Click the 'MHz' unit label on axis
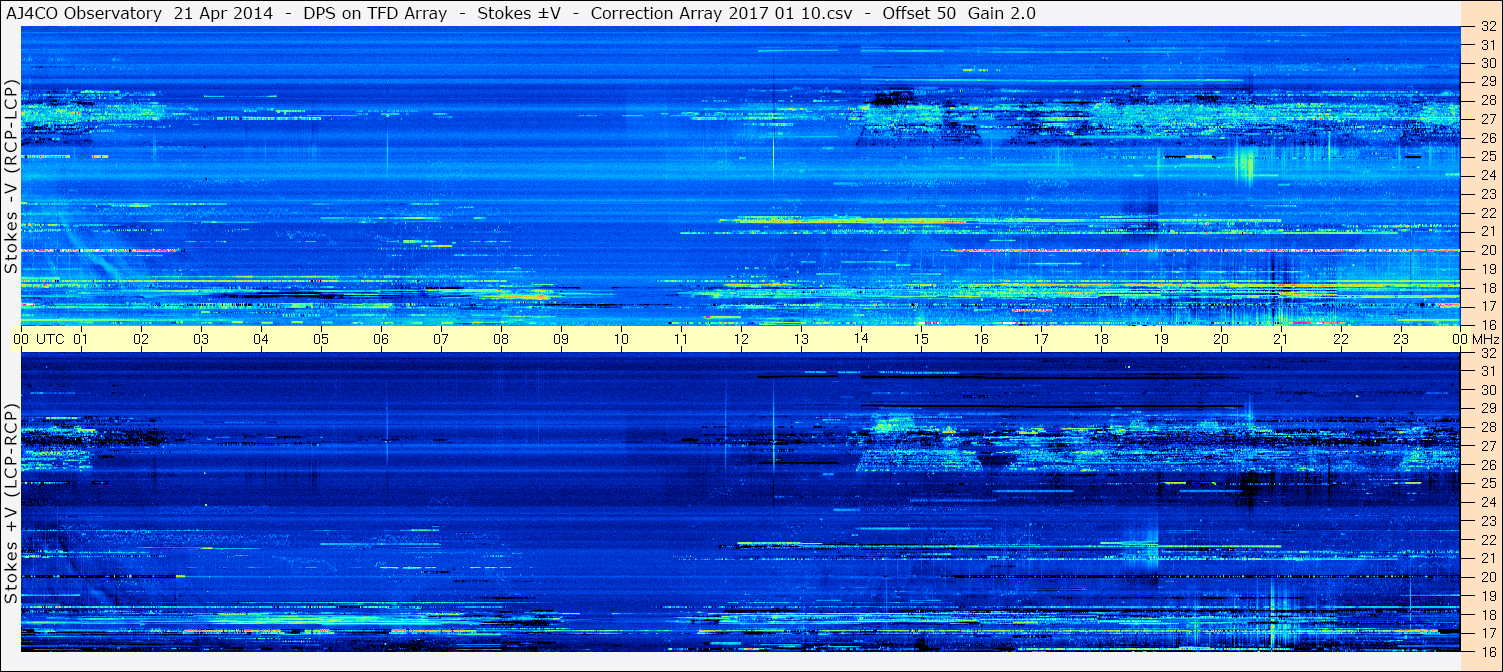Image resolution: width=1503 pixels, height=672 pixels. point(1484,339)
